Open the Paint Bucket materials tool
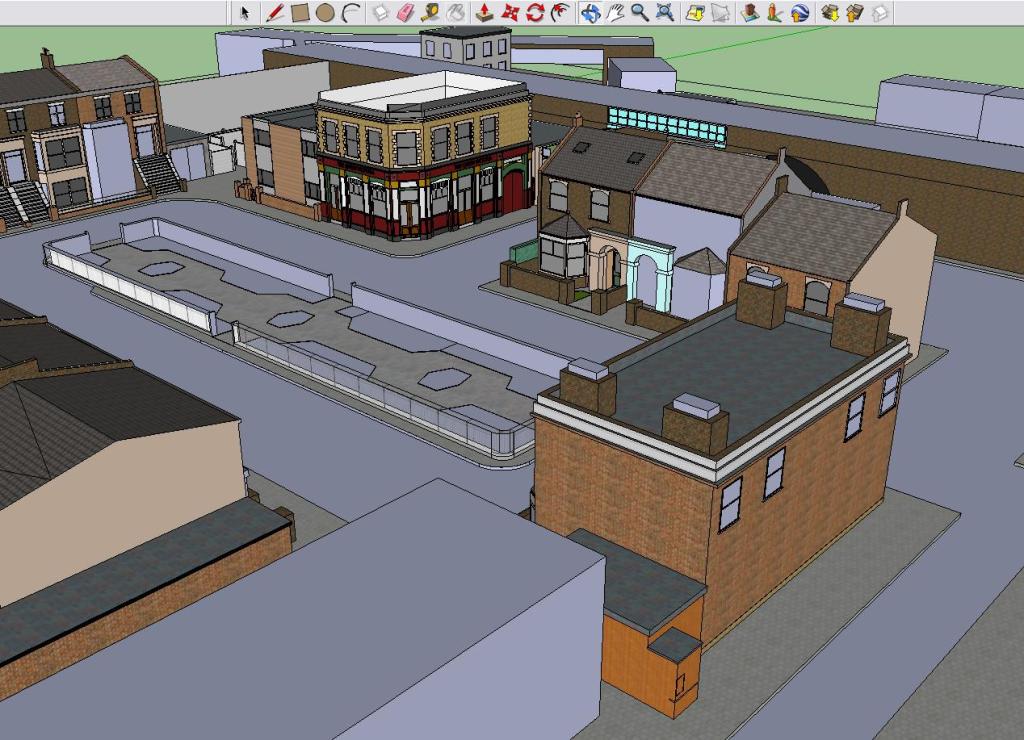The image size is (1024, 740). [455, 13]
